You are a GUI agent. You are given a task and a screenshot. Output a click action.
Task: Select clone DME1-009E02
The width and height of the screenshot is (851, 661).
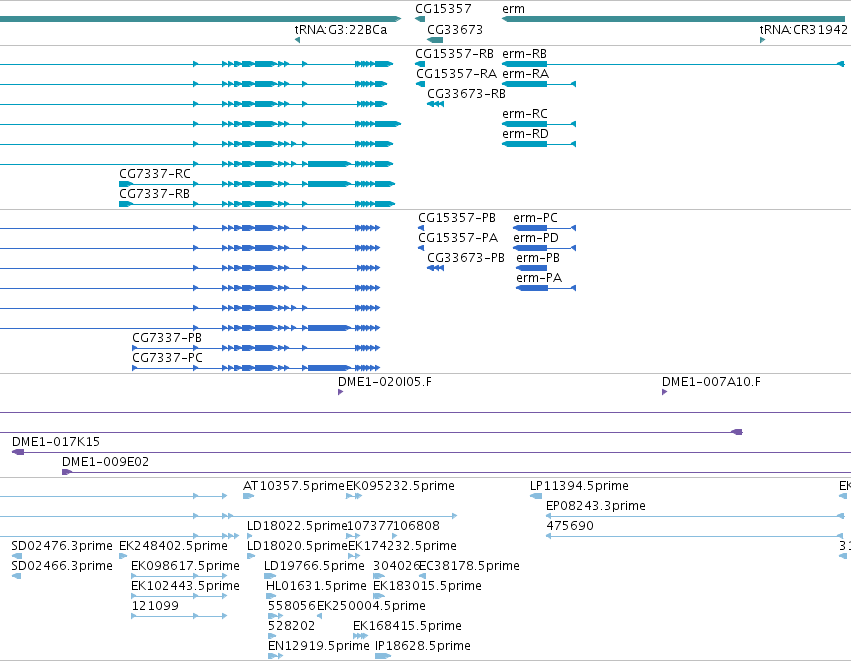456,472
